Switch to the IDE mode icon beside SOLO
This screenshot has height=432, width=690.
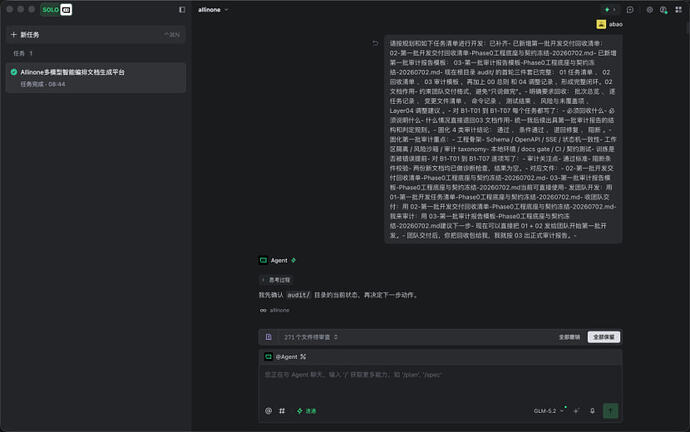[x=66, y=10]
